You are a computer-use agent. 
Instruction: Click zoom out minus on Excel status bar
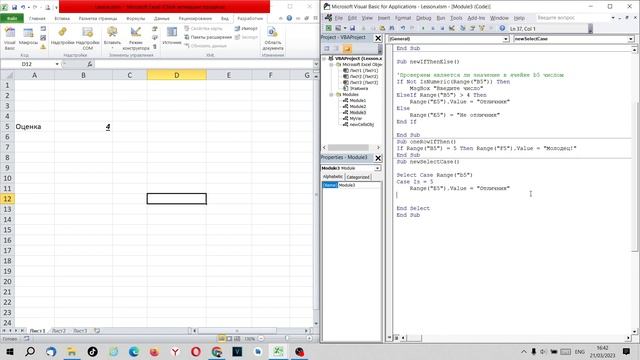[x=261, y=338]
